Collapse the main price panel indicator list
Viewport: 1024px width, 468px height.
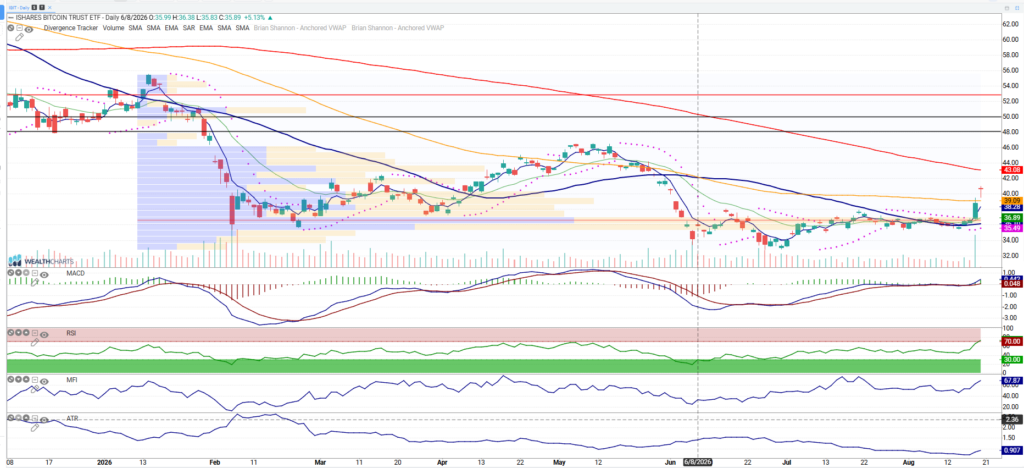coord(20,28)
